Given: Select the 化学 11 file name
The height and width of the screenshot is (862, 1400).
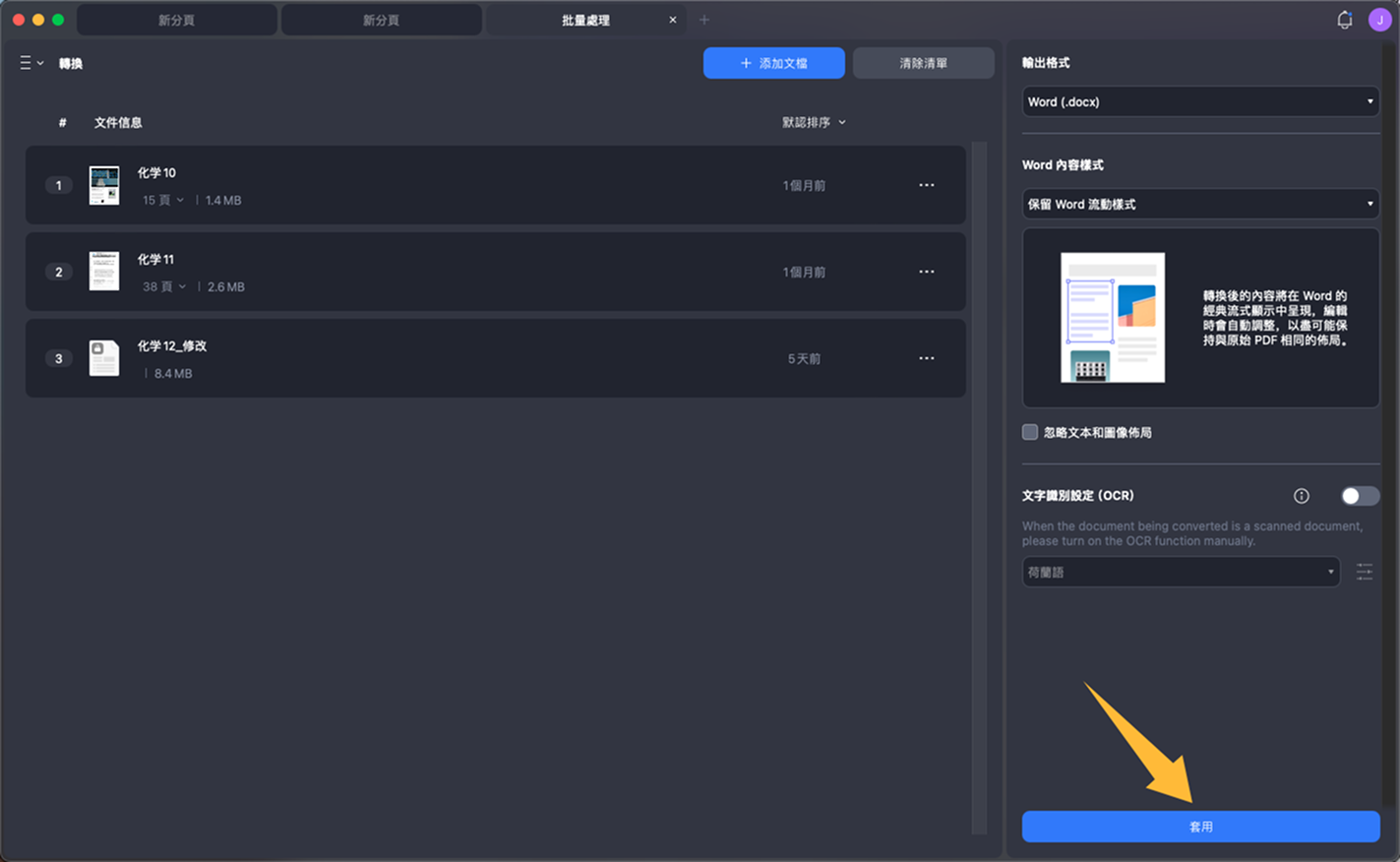Looking at the screenshot, I should 155,259.
